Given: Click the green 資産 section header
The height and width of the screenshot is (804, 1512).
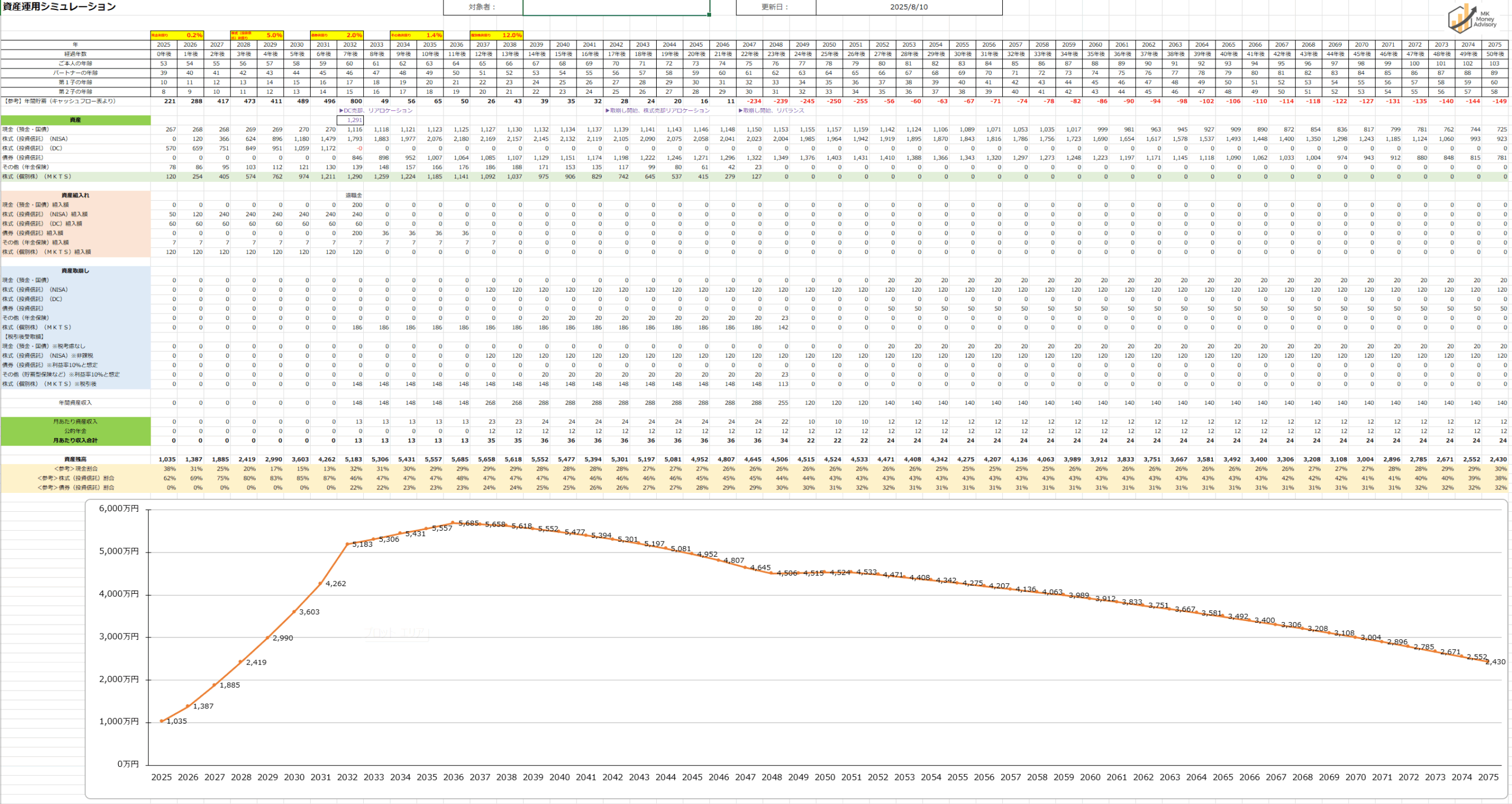Looking at the screenshot, I should 76,120.
